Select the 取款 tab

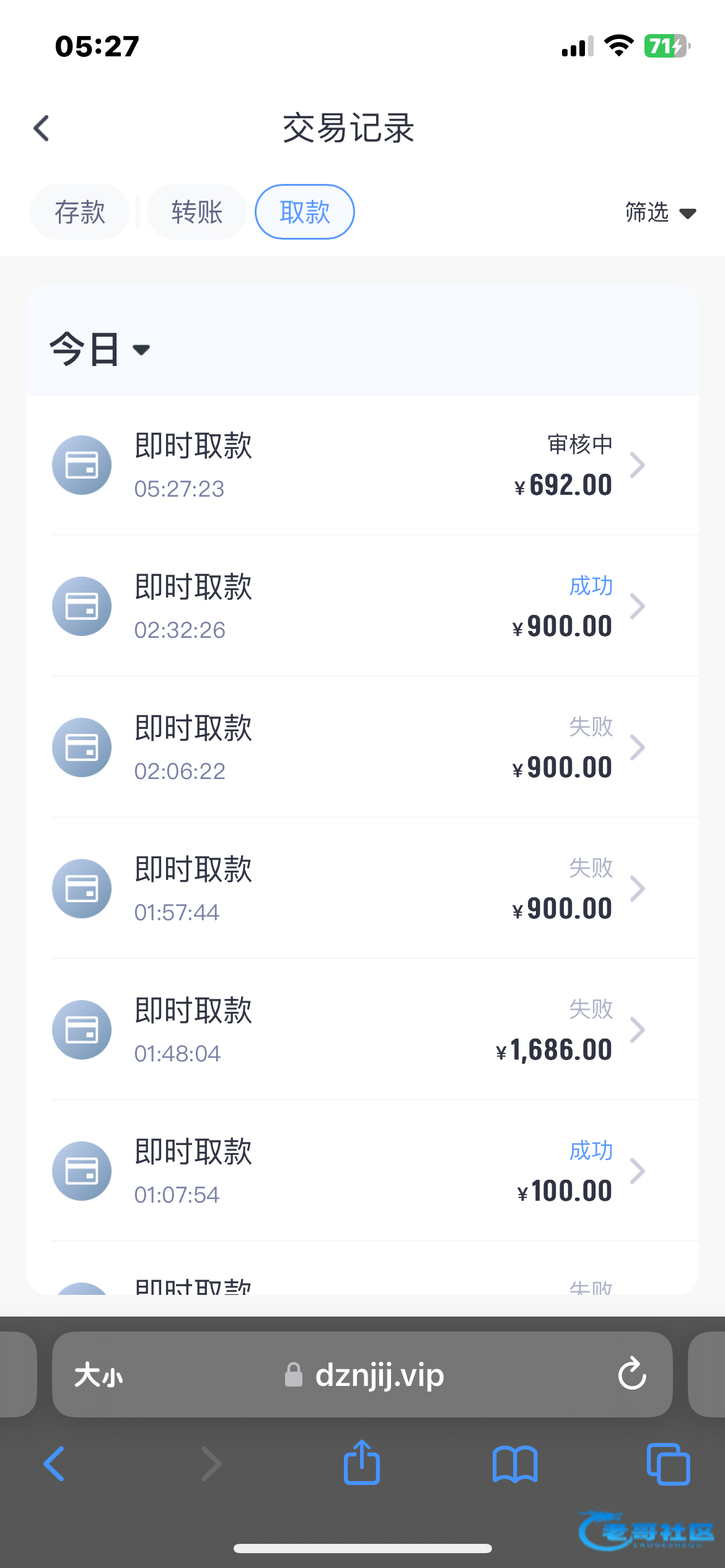[x=305, y=212]
